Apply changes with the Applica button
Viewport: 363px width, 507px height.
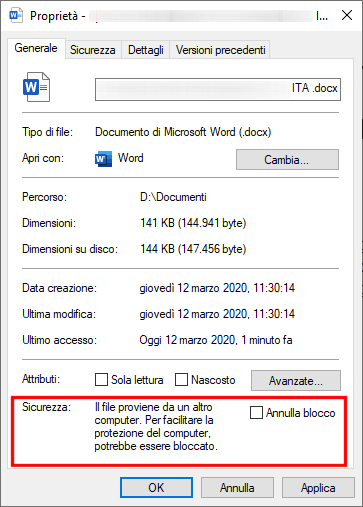tap(318, 488)
